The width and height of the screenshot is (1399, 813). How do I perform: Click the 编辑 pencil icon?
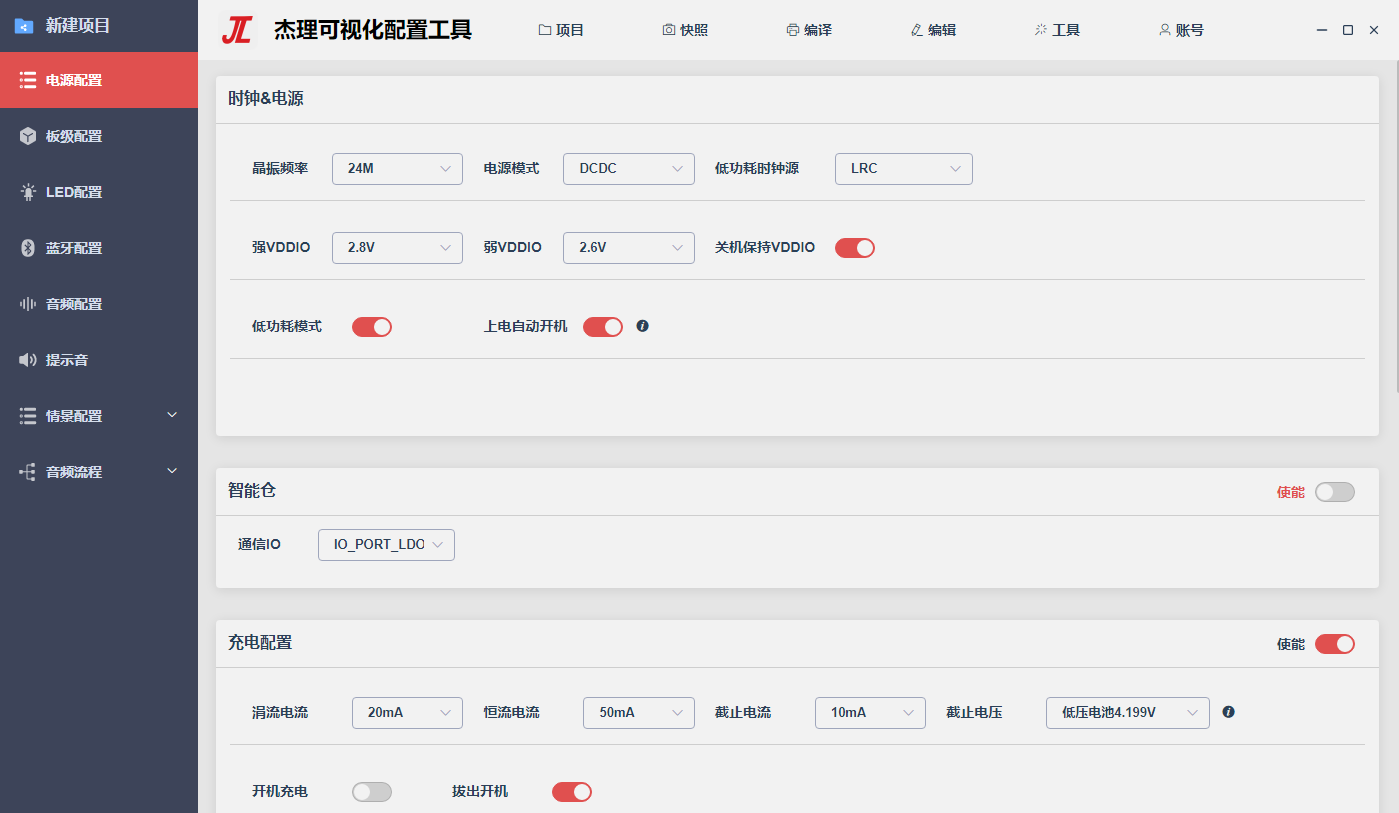click(917, 30)
